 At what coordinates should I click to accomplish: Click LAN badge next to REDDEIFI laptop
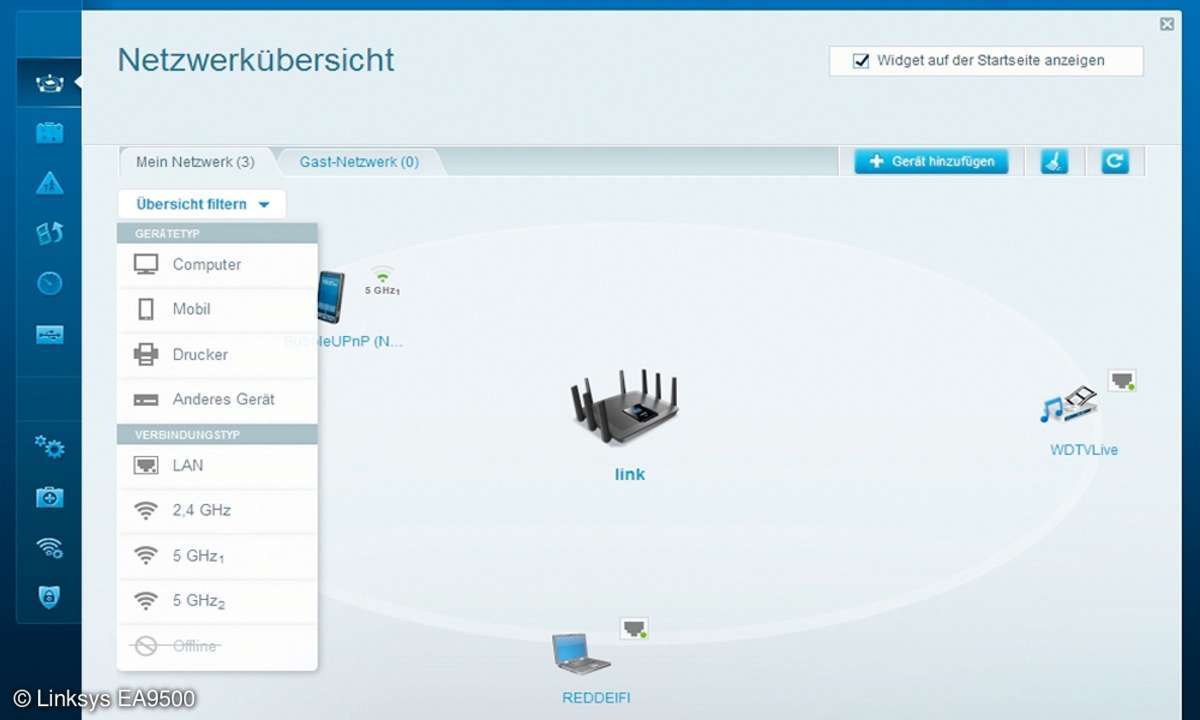pos(634,628)
